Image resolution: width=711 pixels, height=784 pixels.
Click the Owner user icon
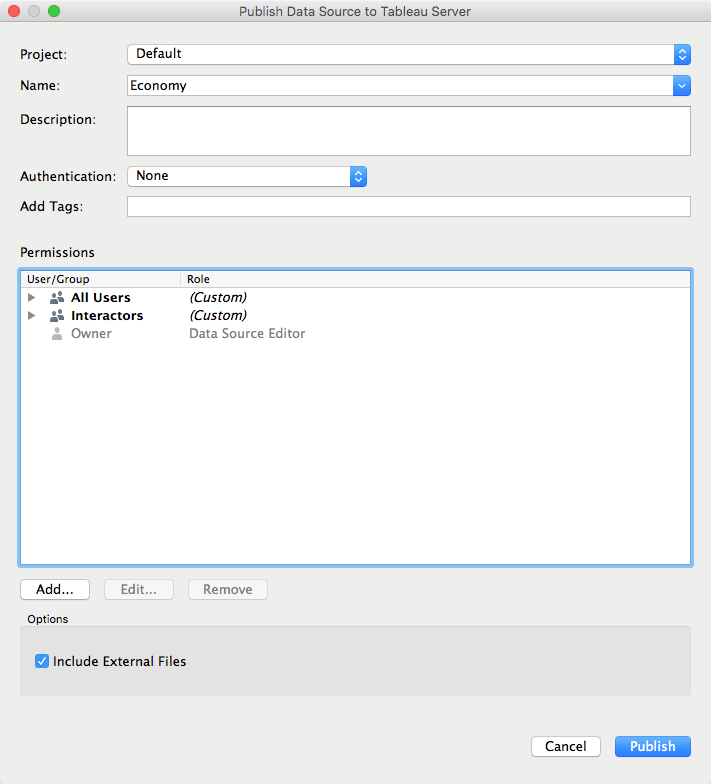57,334
